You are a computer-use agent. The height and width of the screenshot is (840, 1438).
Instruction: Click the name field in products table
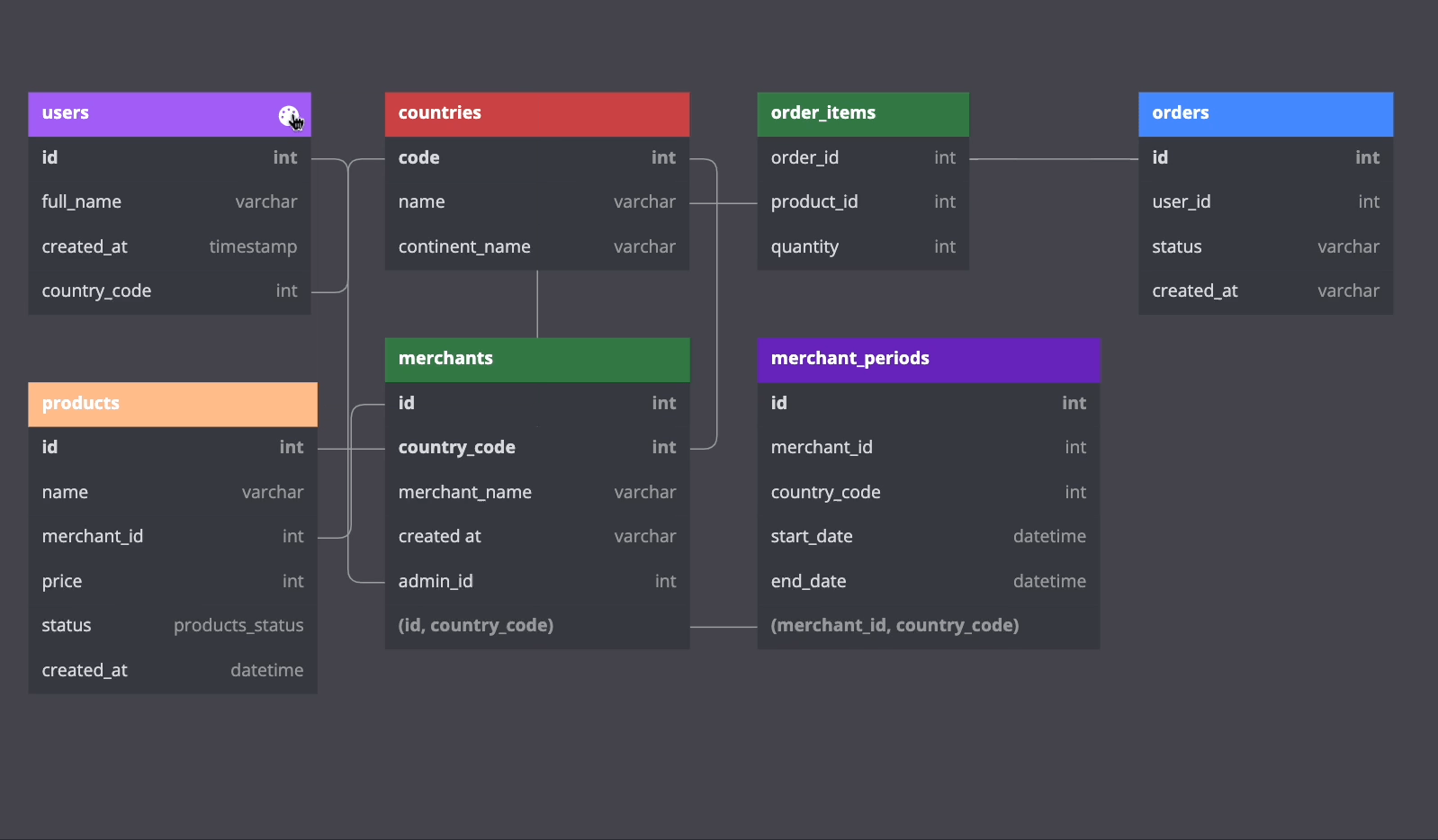[173, 493]
